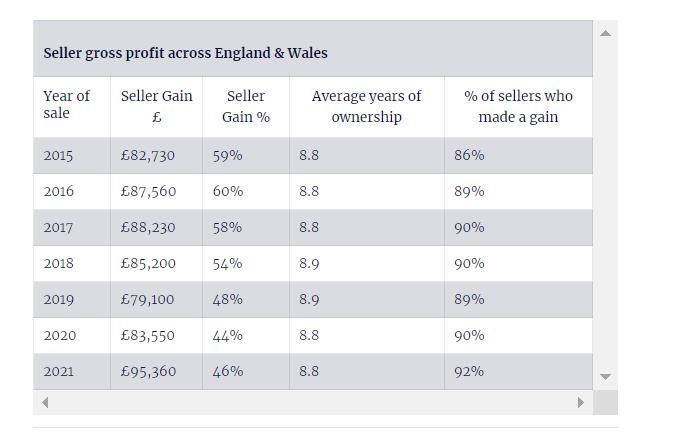
Task: Select the 2015 year cell
Action: (58, 155)
